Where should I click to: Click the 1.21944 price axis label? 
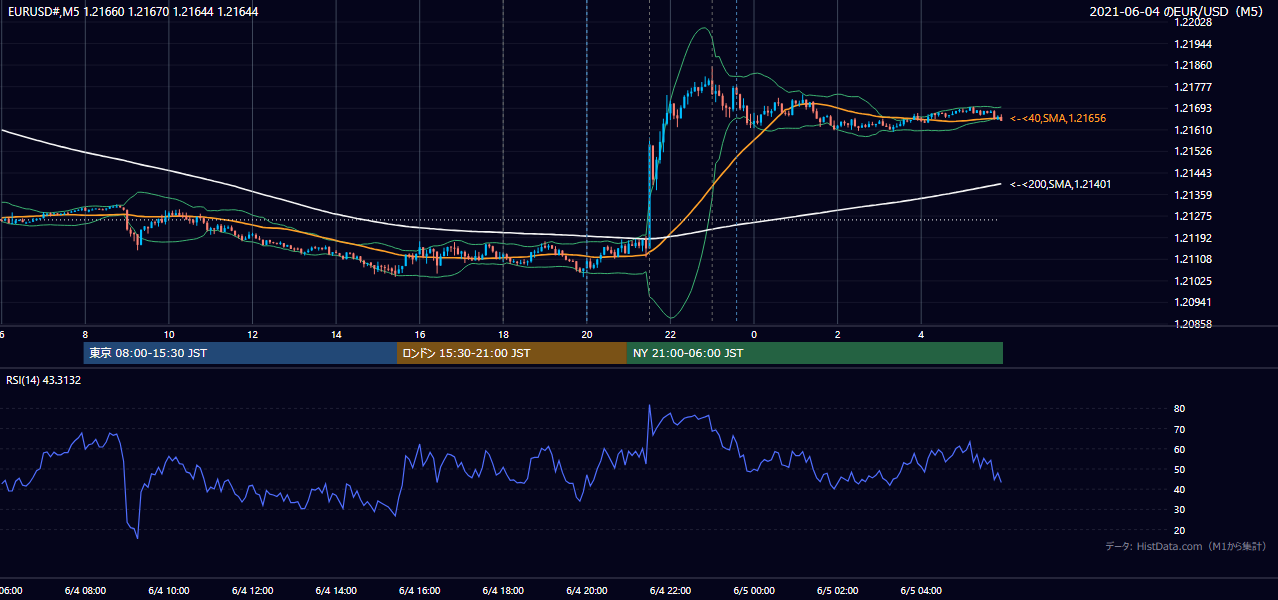(1193, 44)
